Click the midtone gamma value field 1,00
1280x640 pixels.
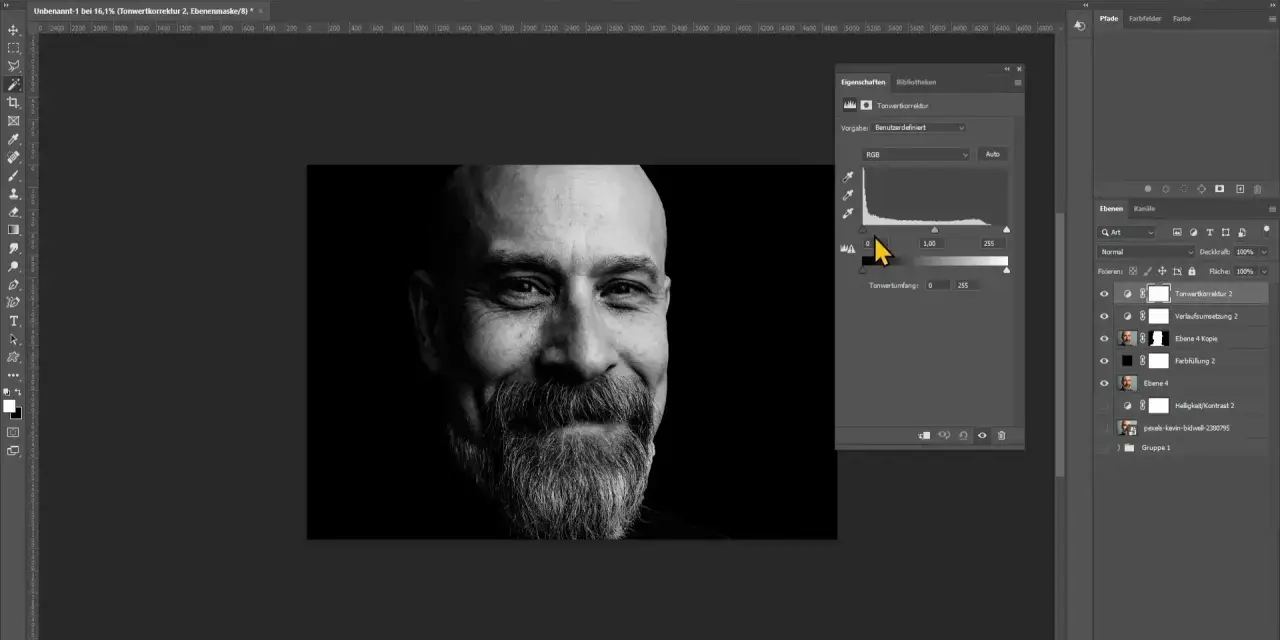[x=930, y=244]
